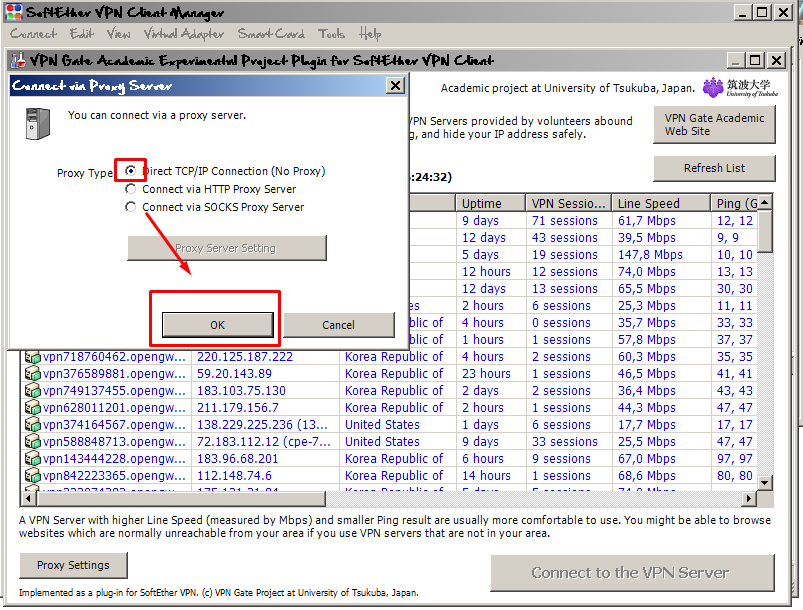
Task: Select server icon for vpn376589881.opengw
Action: [x=33, y=373]
